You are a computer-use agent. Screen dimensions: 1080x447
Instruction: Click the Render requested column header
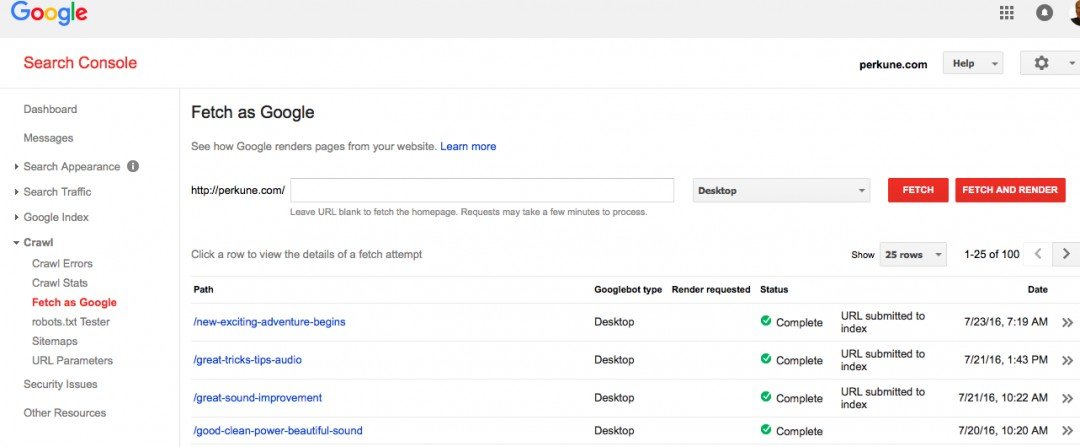click(x=711, y=289)
